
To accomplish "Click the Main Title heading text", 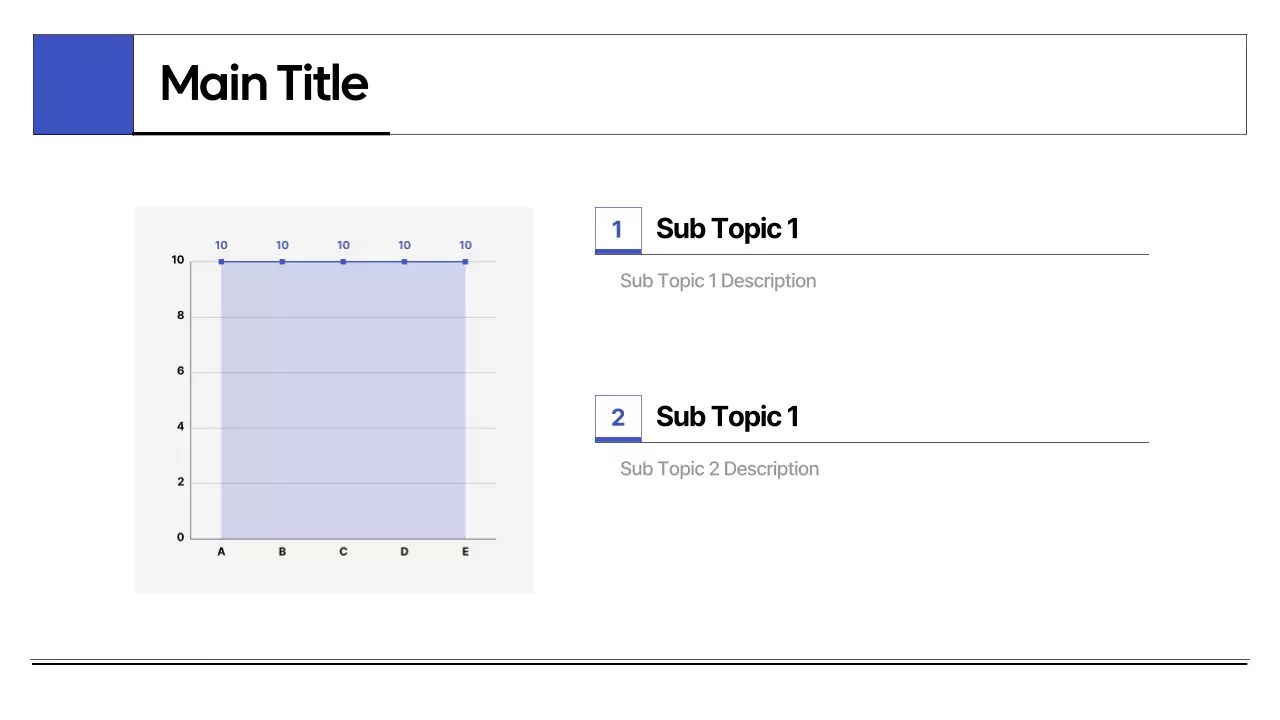I will 264,83.
